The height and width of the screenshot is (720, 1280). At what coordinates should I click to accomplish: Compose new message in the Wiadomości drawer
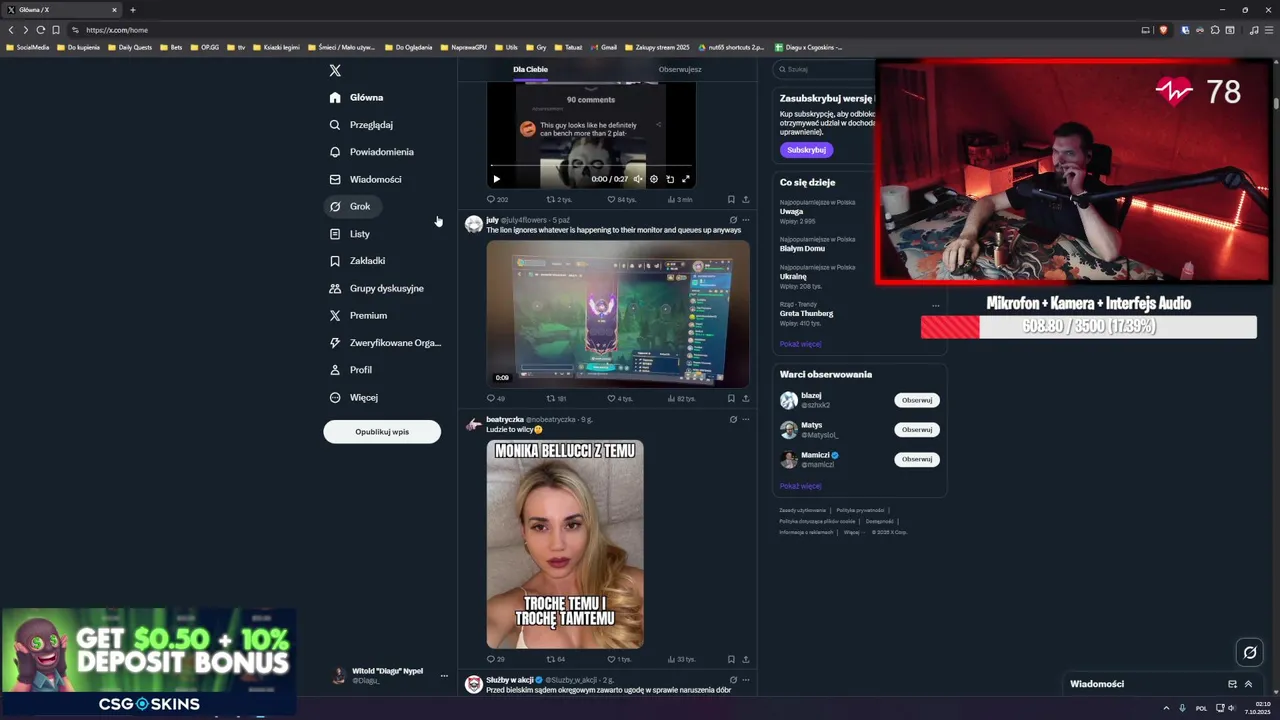coord(1232,684)
